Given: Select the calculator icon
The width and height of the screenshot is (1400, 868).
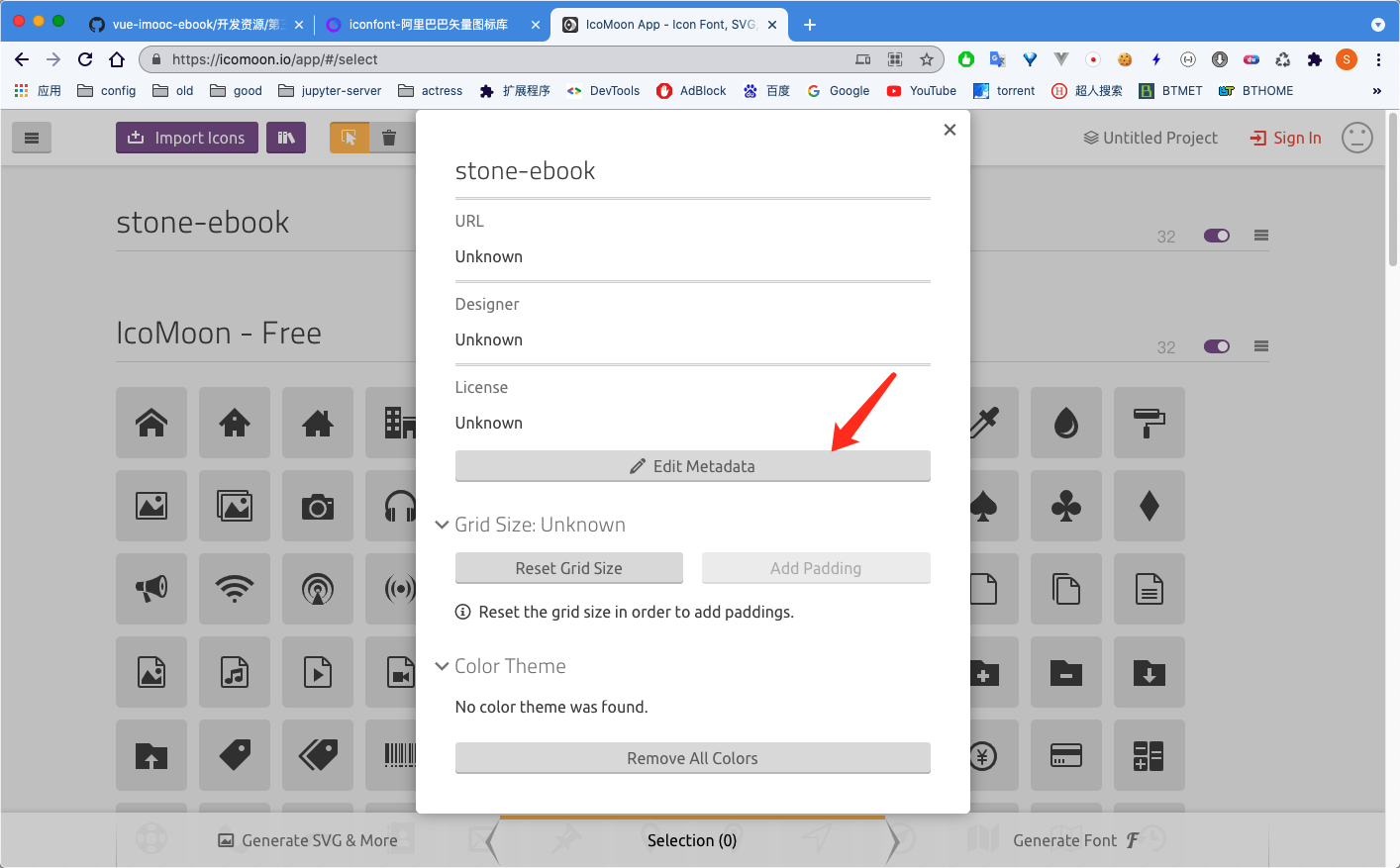Looking at the screenshot, I should tap(1150, 755).
